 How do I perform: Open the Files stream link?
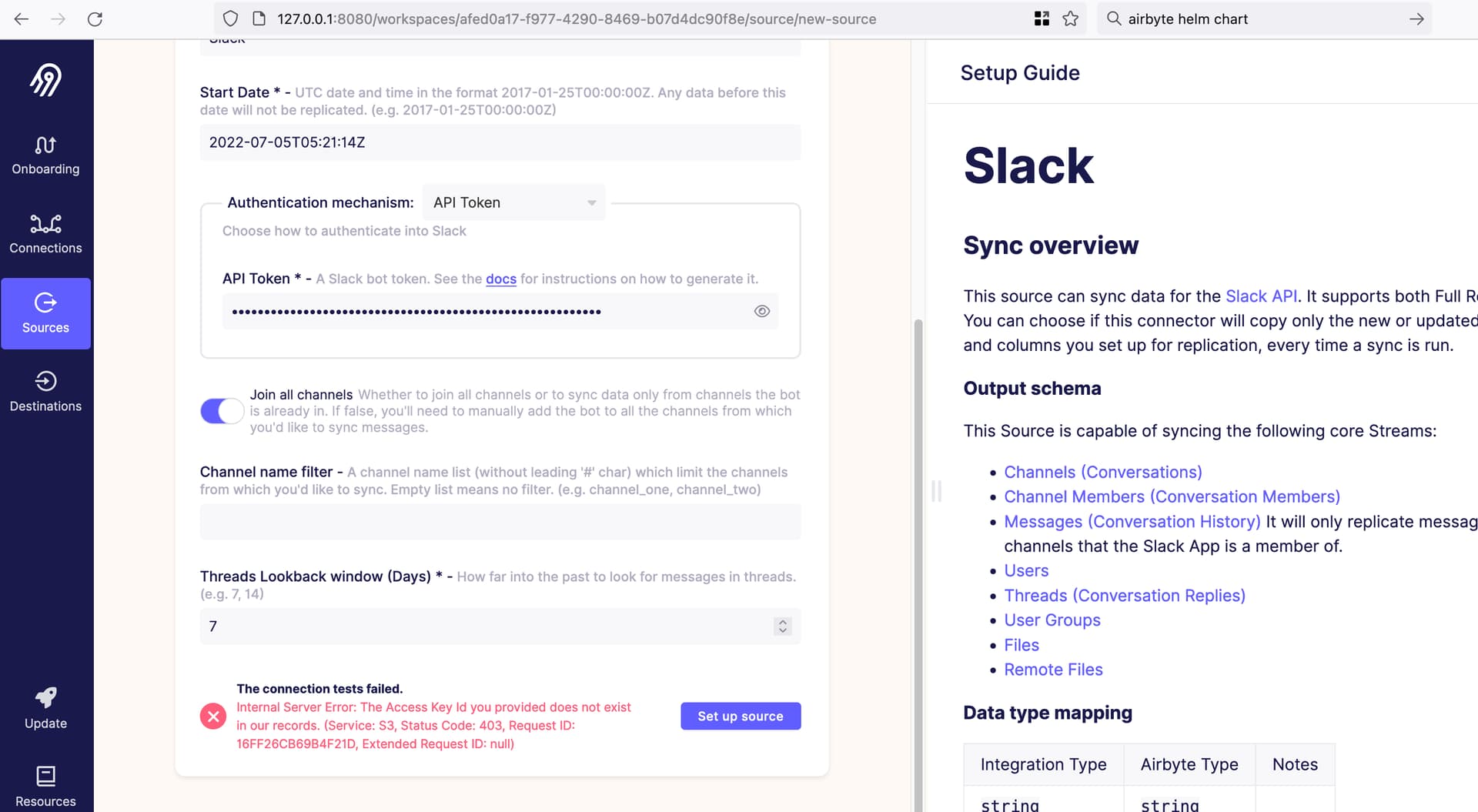click(1022, 645)
